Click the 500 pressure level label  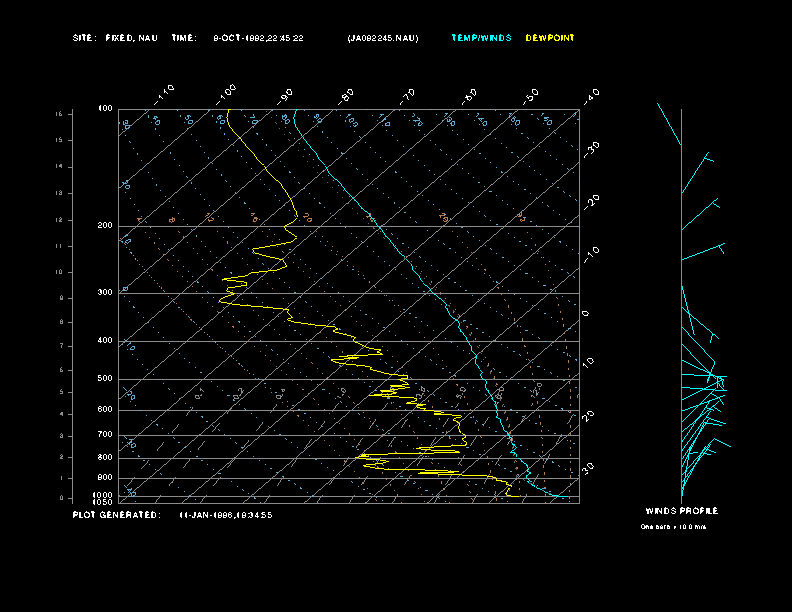(105, 379)
